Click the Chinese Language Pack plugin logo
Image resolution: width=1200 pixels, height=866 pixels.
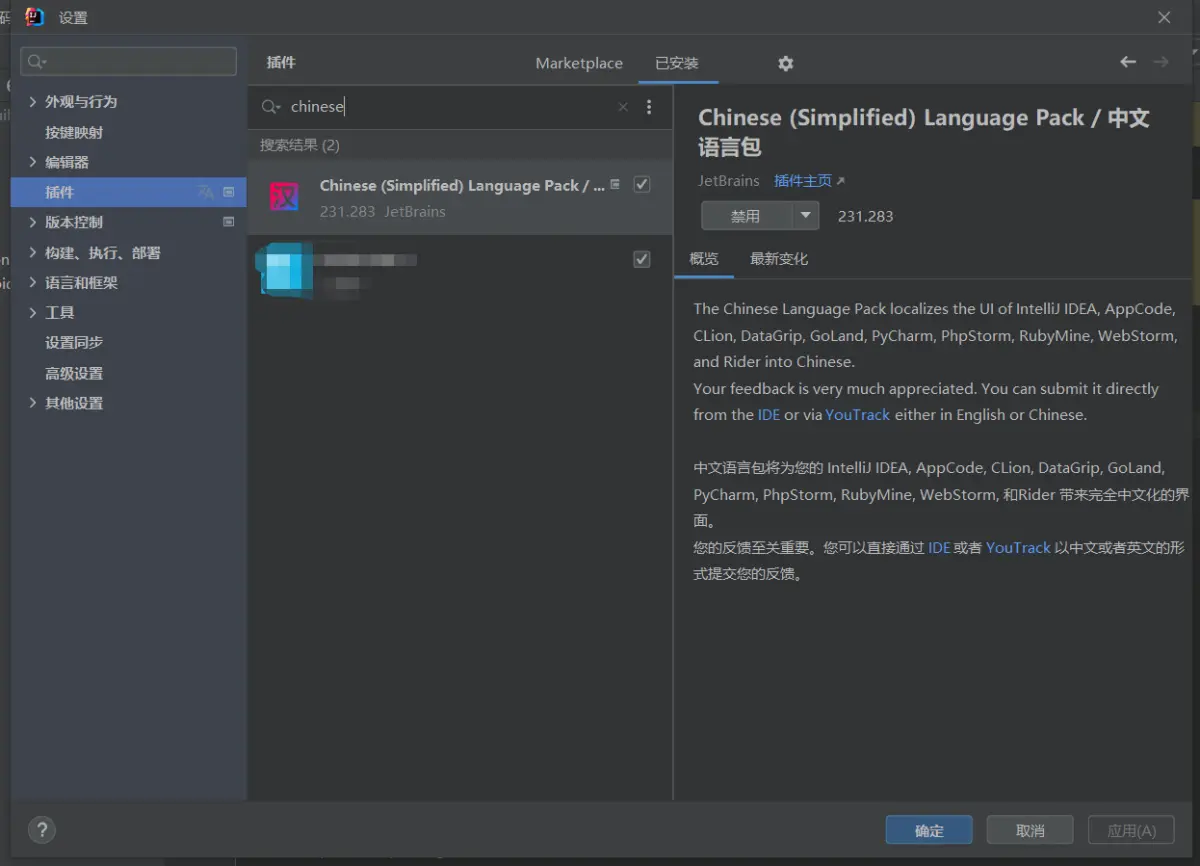coord(284,197)
